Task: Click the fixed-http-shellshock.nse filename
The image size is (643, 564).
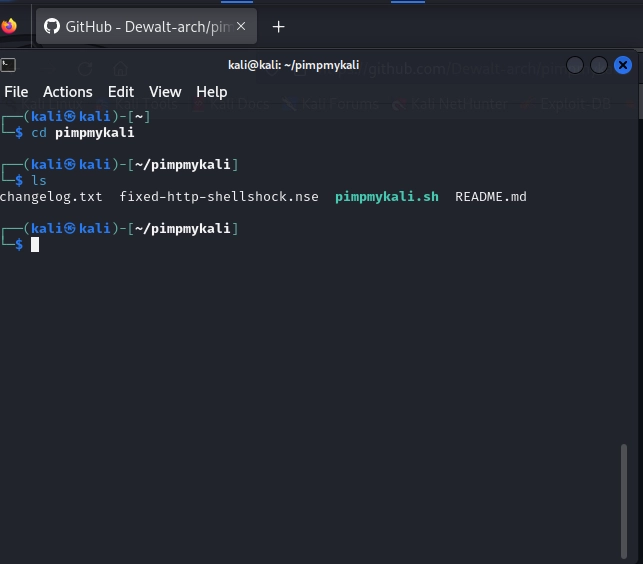Action: tap(219, 197)
